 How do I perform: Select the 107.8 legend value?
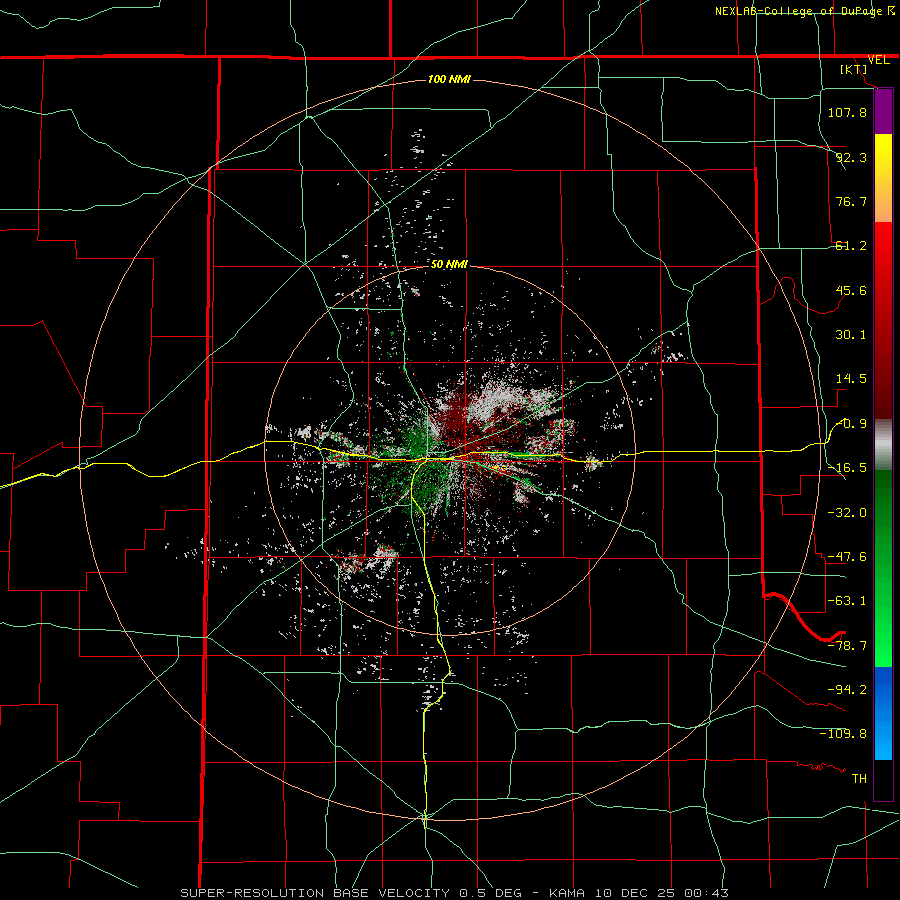coord(847,112)
